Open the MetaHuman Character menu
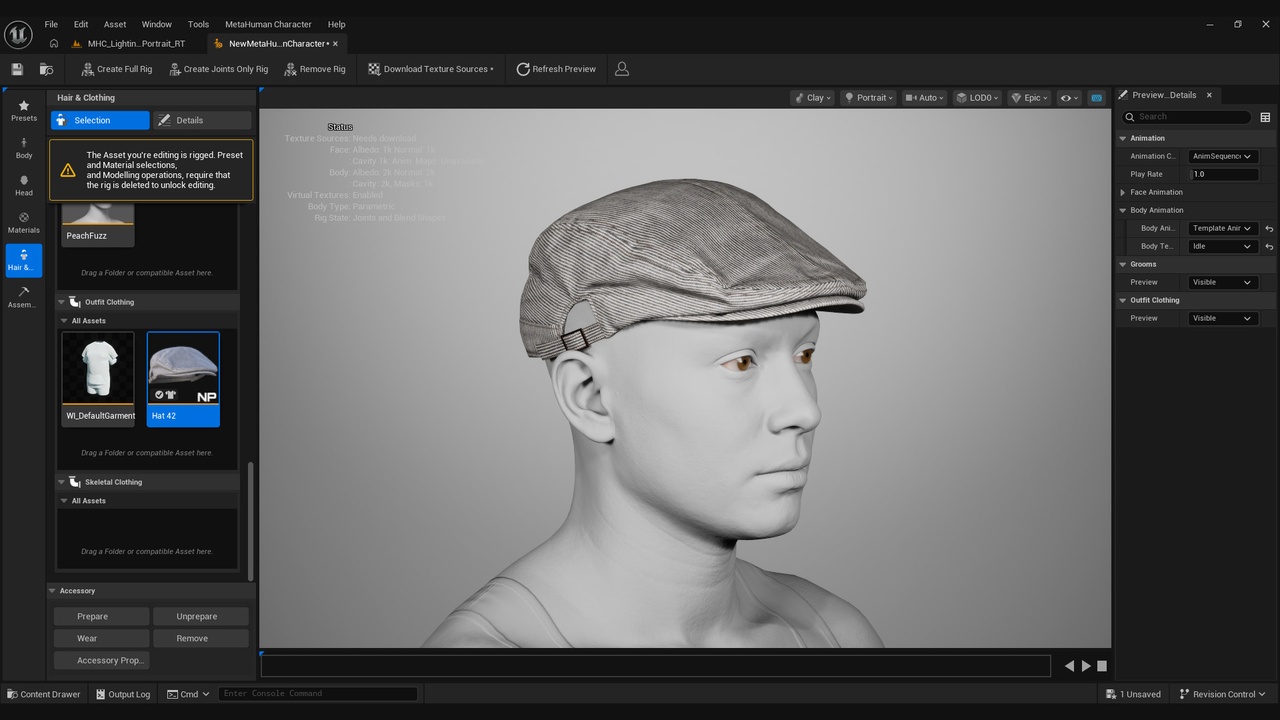The image size is (1280, 720). click(x=268, y=24)
